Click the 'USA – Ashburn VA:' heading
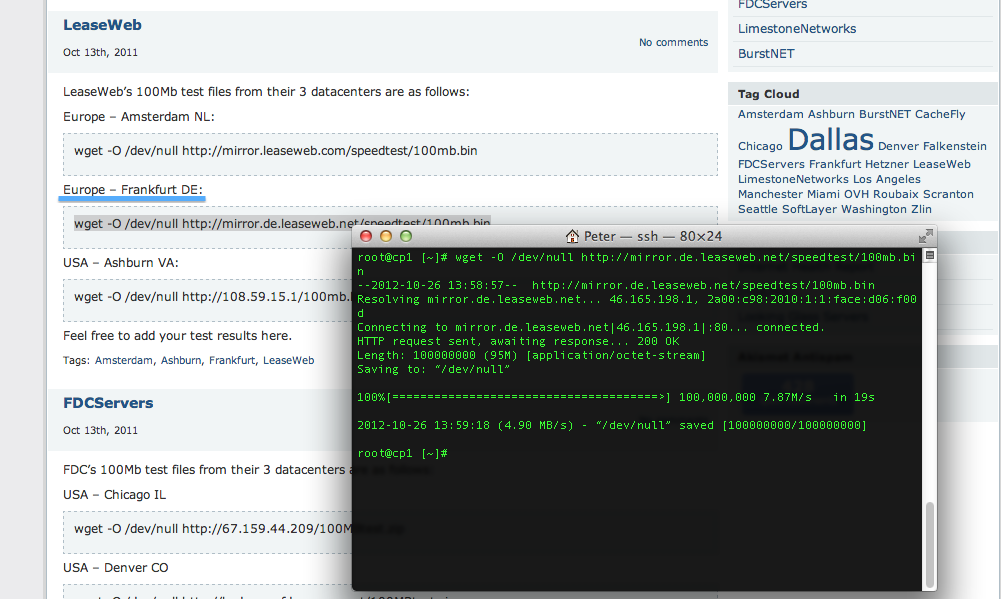Screen dimensions: 1001x599 click(121, 262)
